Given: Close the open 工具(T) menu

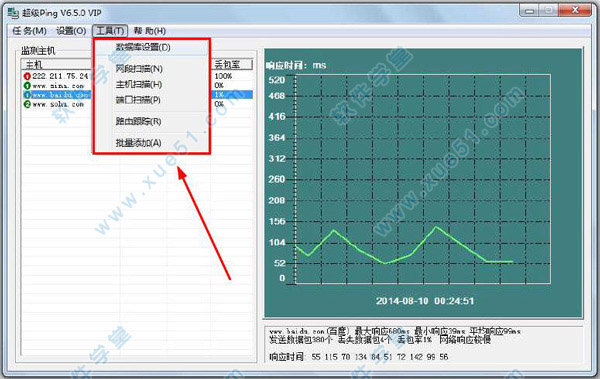Looking at the screenshot, I should (110, 31).
